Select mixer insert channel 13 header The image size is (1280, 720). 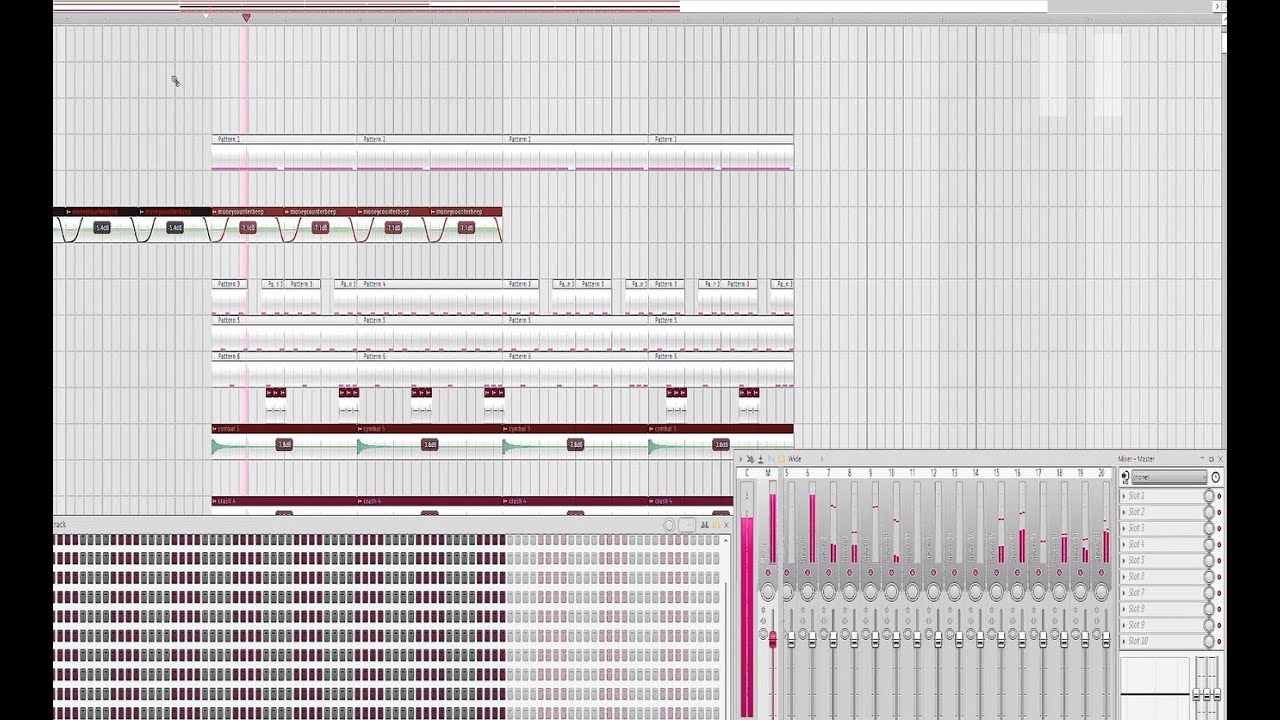point(954,473)
